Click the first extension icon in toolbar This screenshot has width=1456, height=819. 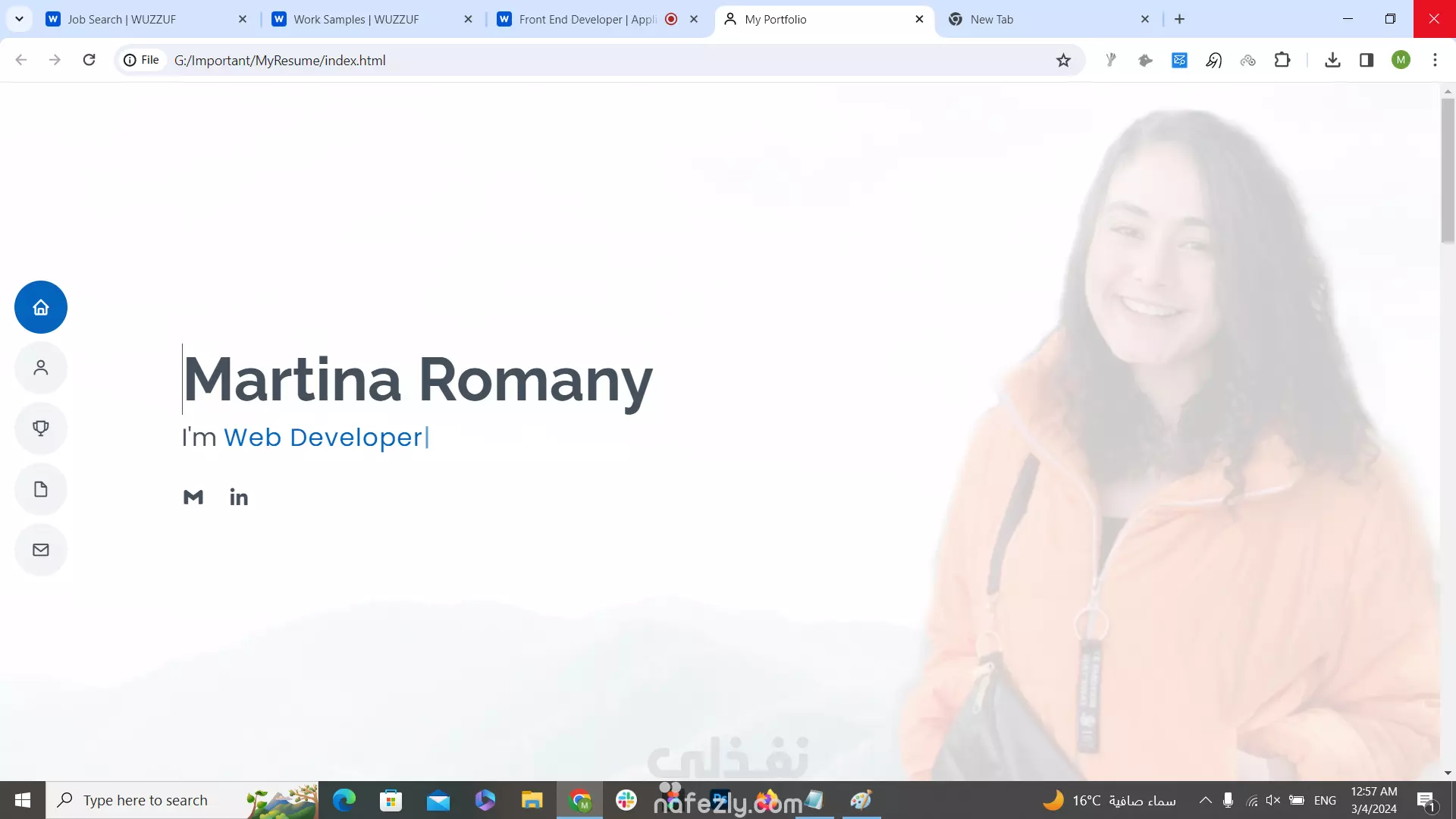[1111, 60]
